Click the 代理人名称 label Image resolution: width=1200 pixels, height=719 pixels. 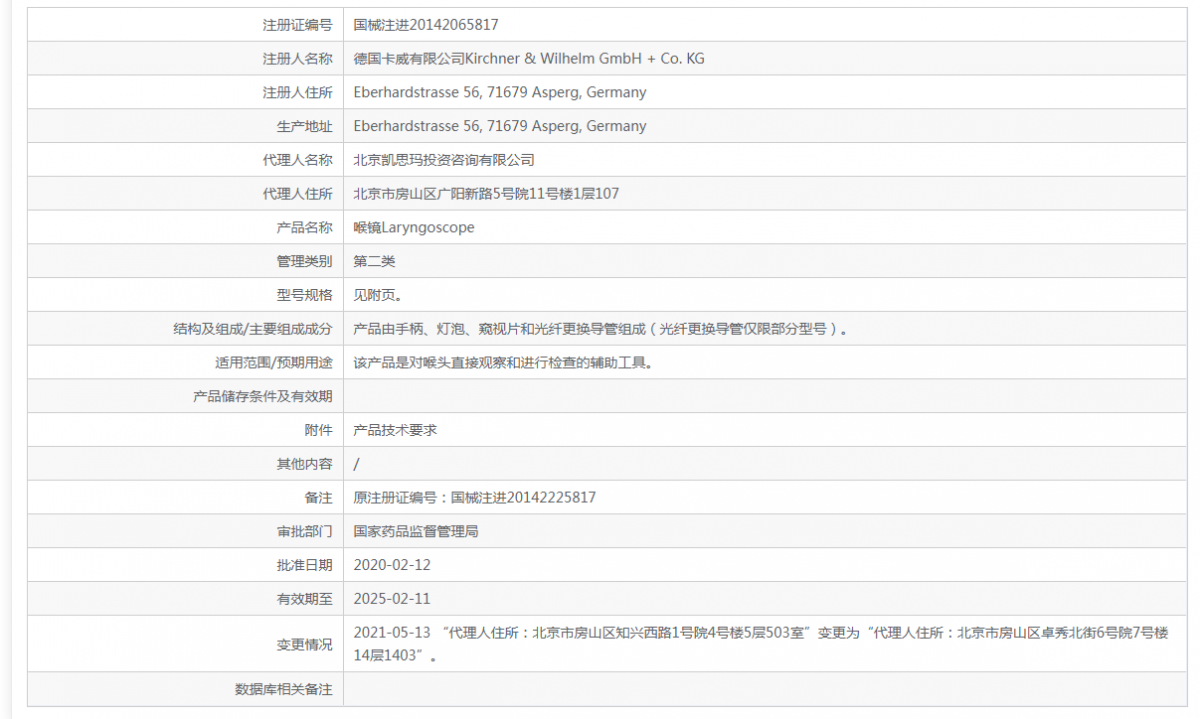[x=298, y=160]
